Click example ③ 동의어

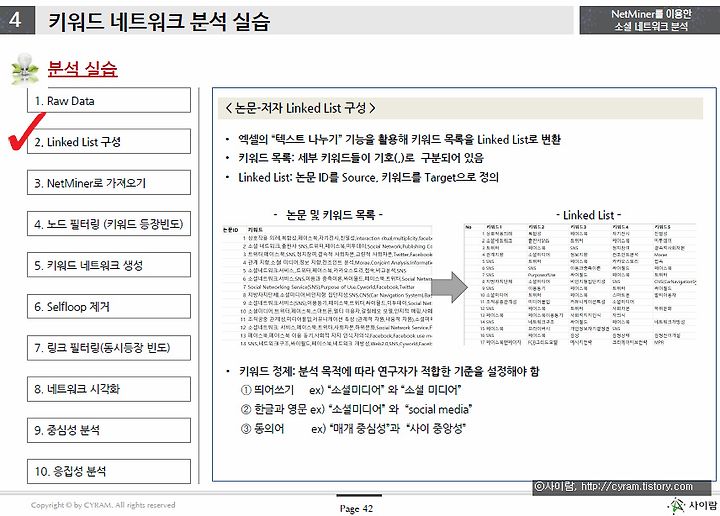353,429
